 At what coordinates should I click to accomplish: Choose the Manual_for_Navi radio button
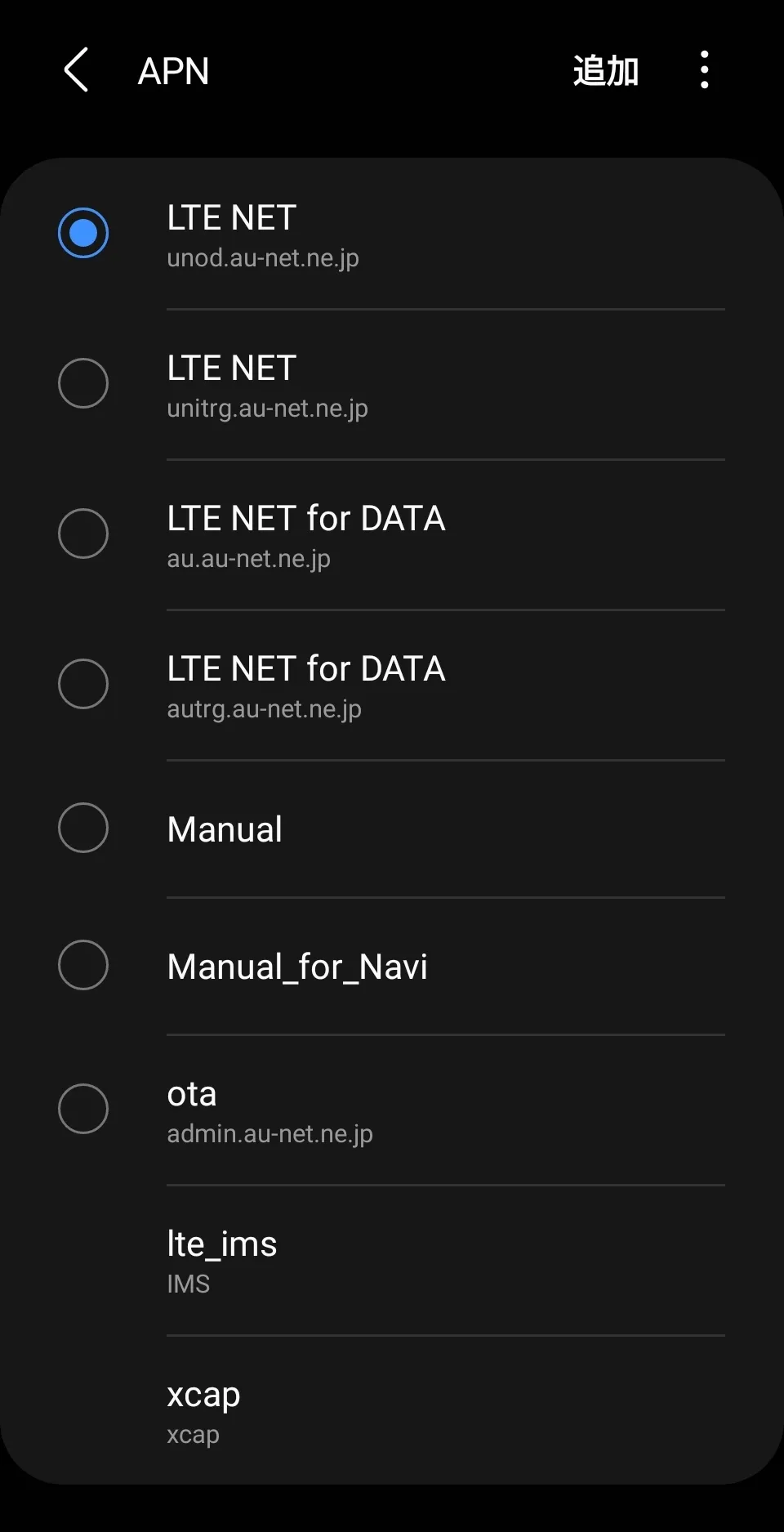click(83, 965)
